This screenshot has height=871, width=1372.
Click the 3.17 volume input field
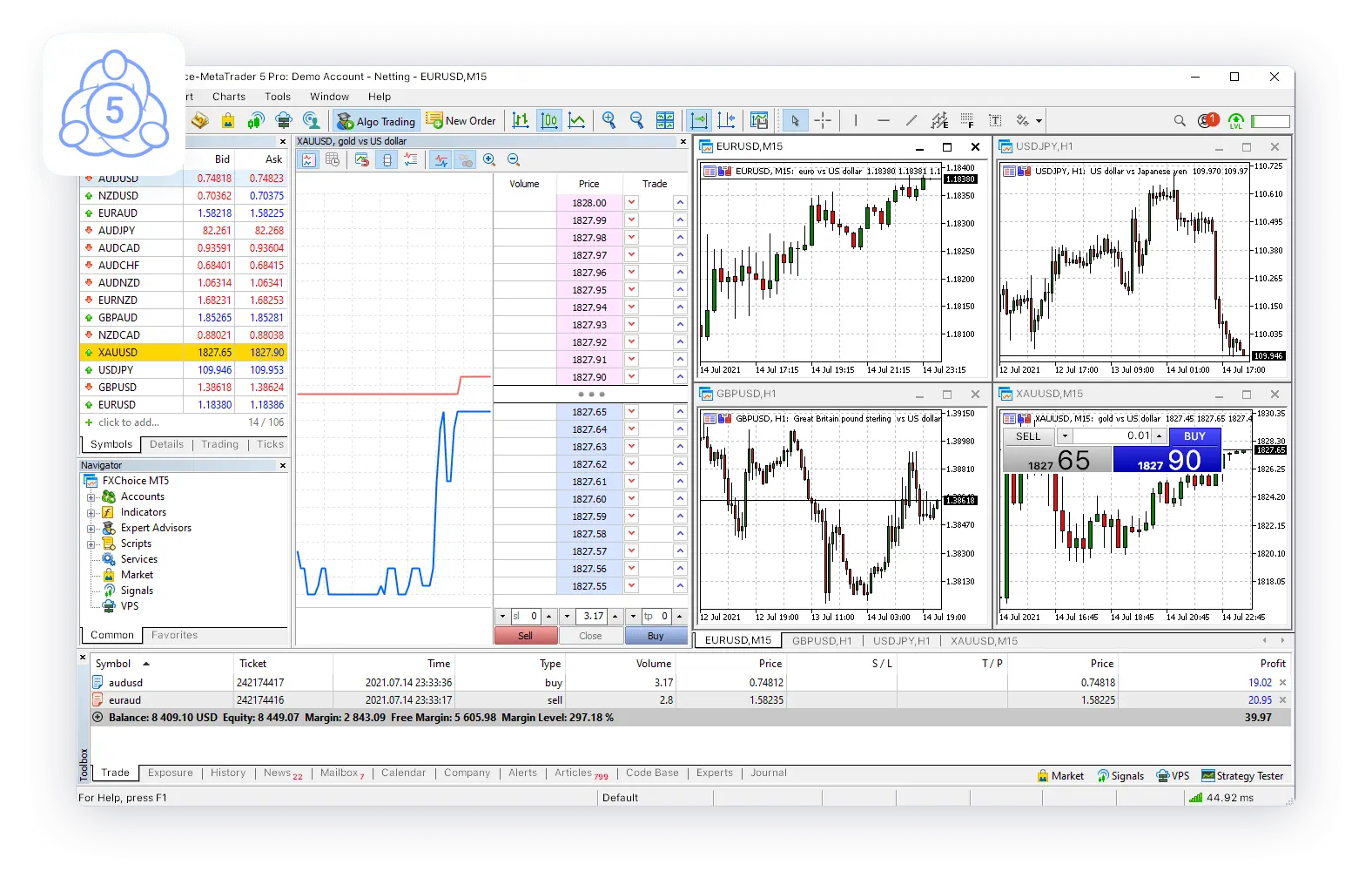point(593,616)
